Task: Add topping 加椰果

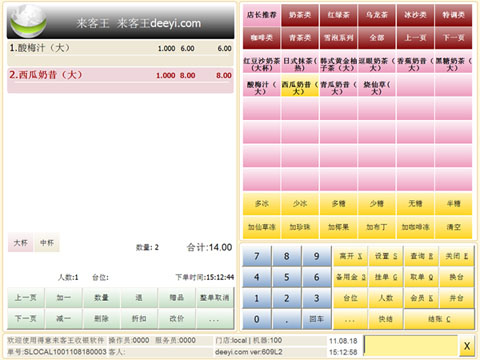Action: 338,227
